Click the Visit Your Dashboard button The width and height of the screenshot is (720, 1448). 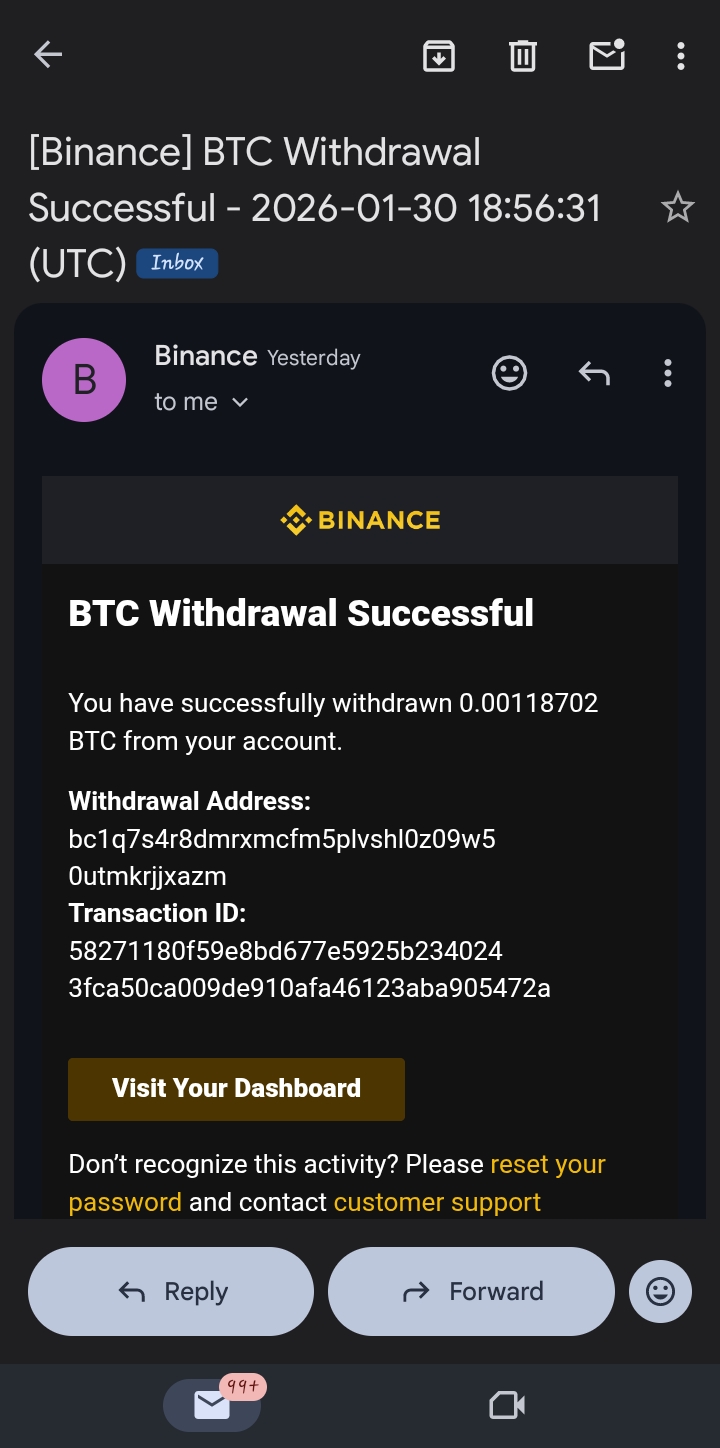236,1089
